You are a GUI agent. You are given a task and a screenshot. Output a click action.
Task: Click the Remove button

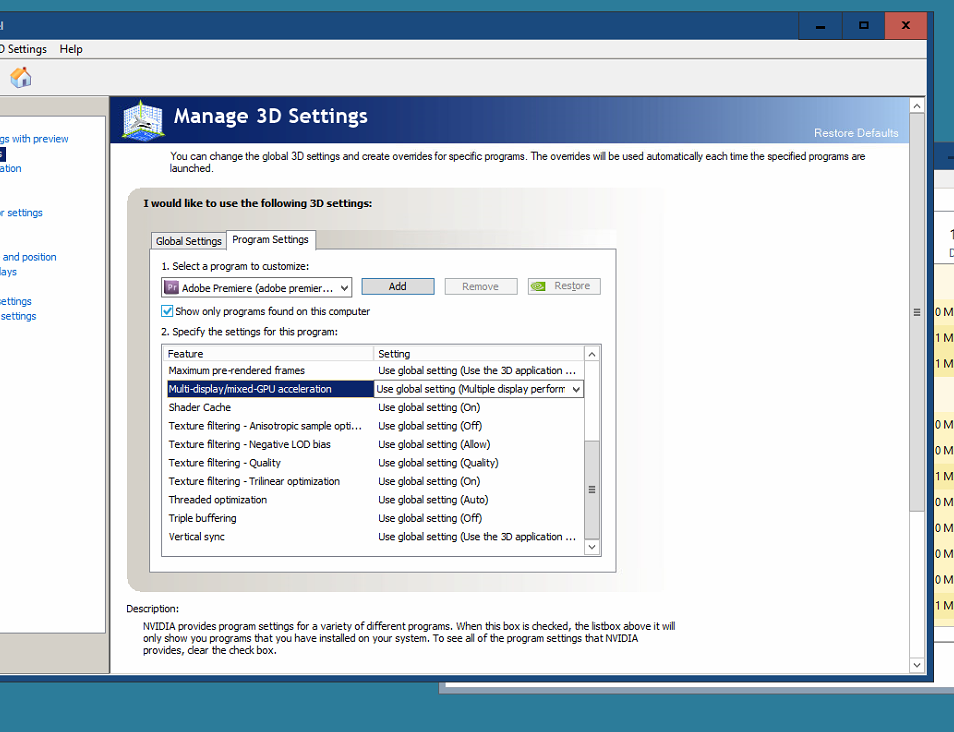pos(480,287)
